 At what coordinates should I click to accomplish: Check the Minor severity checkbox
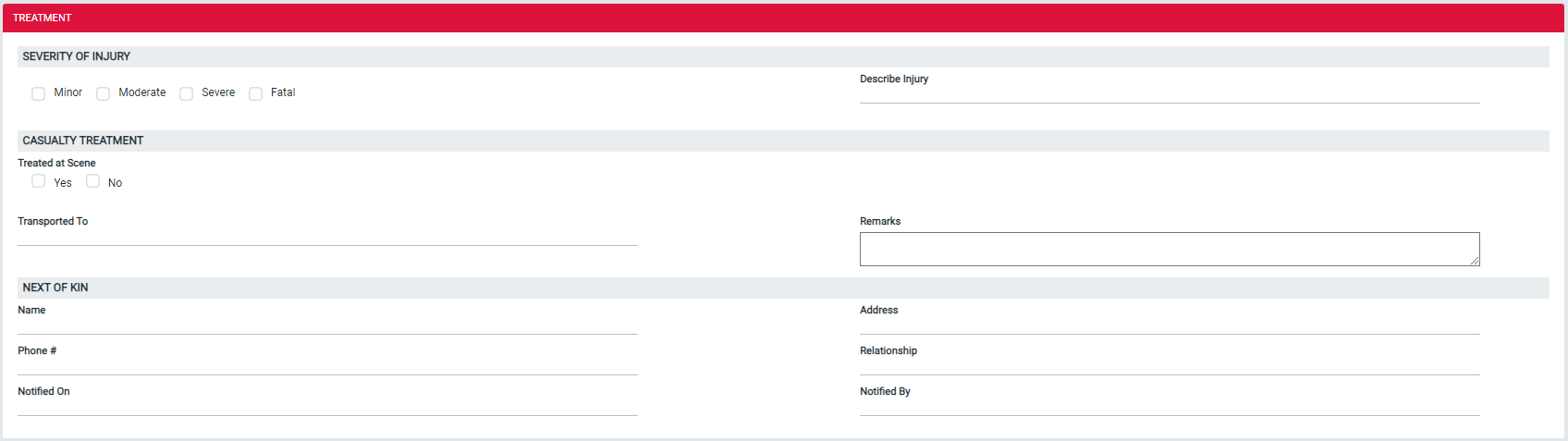(x=38, y=93)
